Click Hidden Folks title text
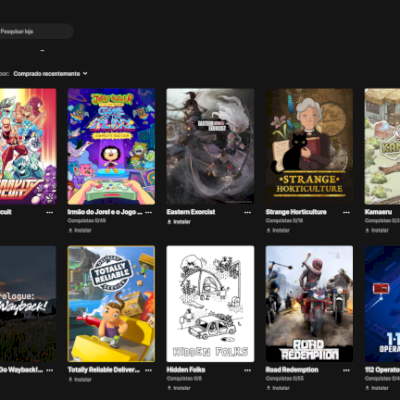The width and height of the screenshot is (400, 400). tap(186, 370)
